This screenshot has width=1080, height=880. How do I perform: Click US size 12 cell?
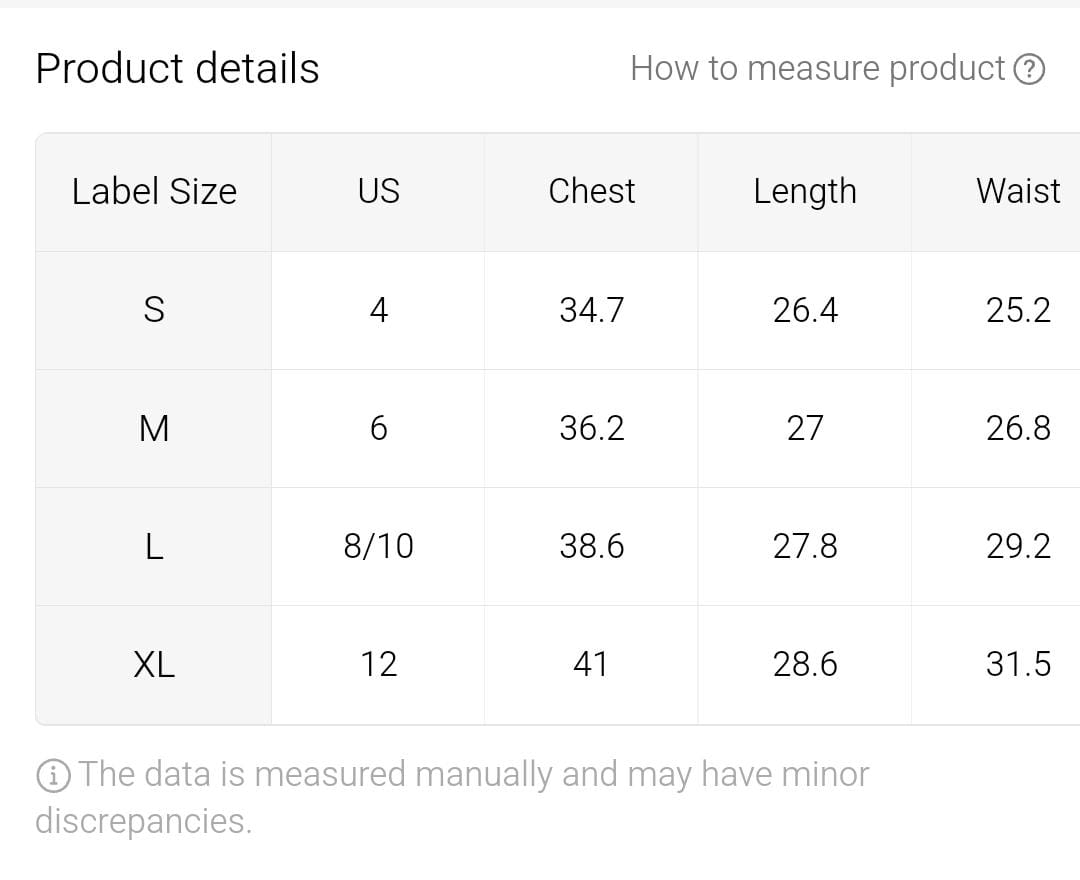378,664
